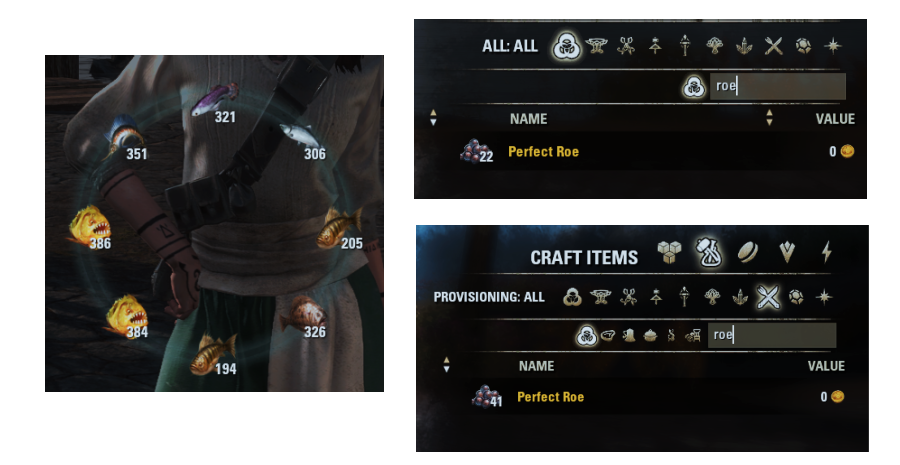Switch to the hammer-and-flask crafting tab
This screenshot has height=465, width=900.
click(x=708, y=252)
